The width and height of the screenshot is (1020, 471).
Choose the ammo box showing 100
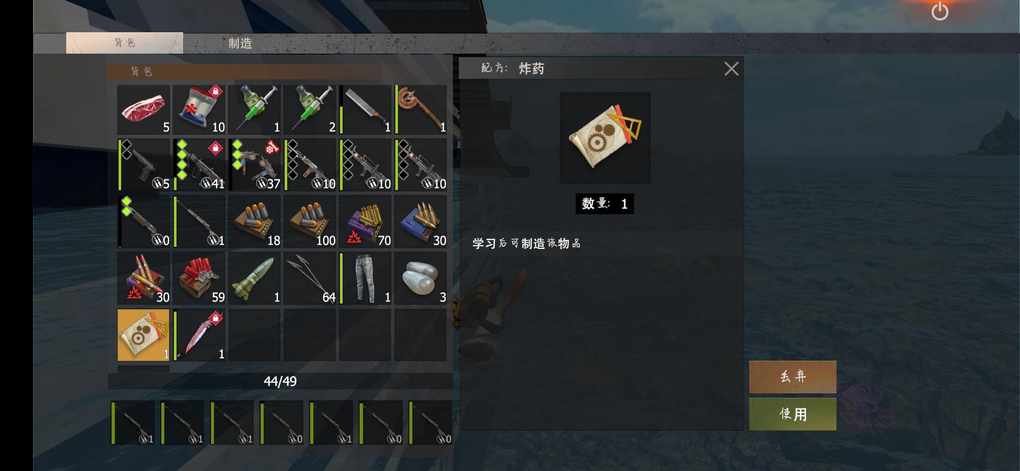(x=310, y=222)
